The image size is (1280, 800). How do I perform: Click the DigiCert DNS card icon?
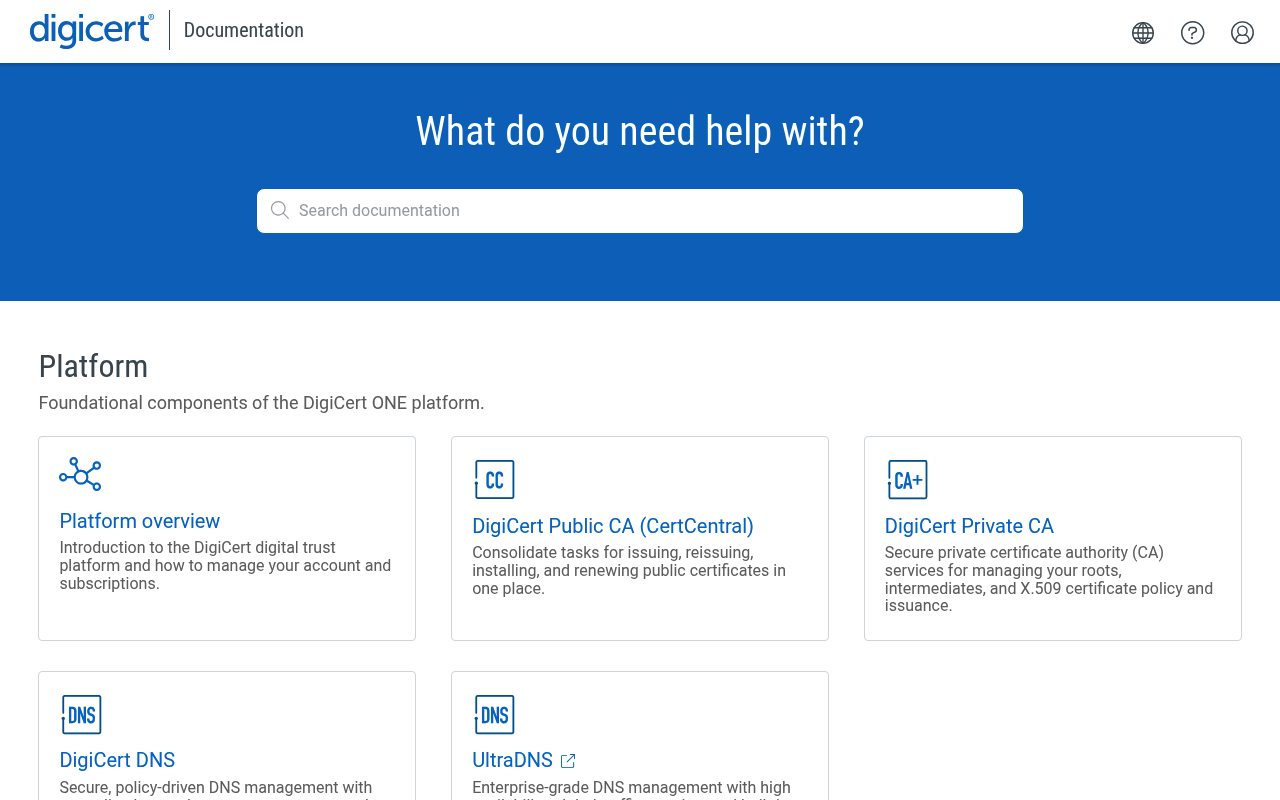(81, 715)
